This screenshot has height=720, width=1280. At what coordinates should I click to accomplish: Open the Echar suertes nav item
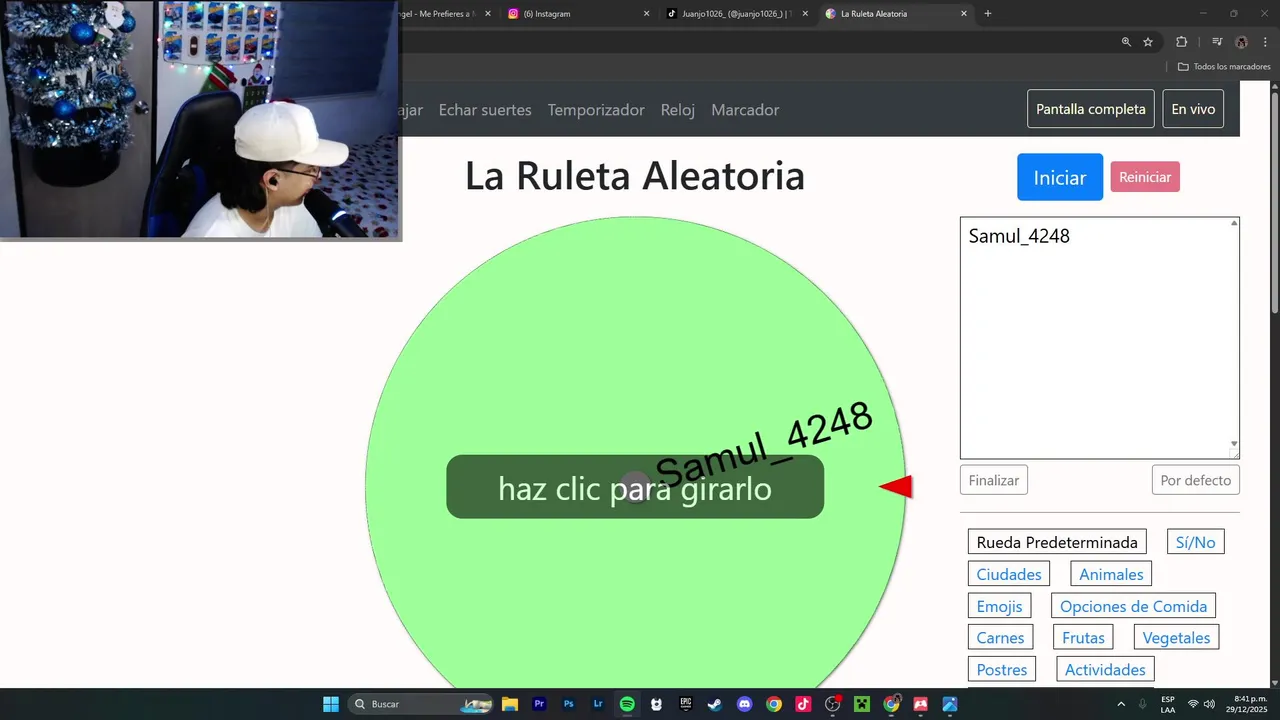coord(485,110)
